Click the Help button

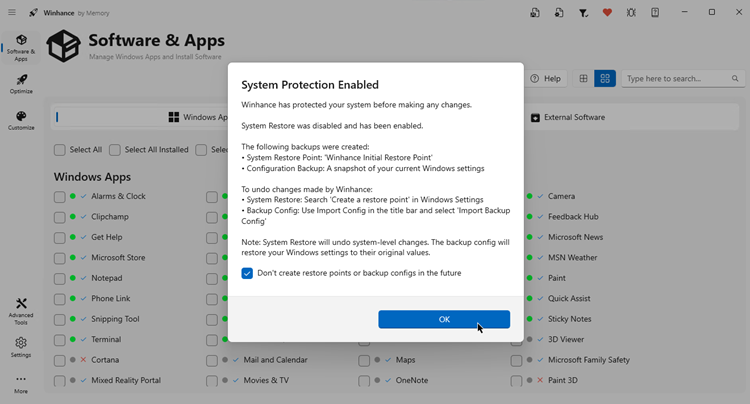[x=546, y=78]
